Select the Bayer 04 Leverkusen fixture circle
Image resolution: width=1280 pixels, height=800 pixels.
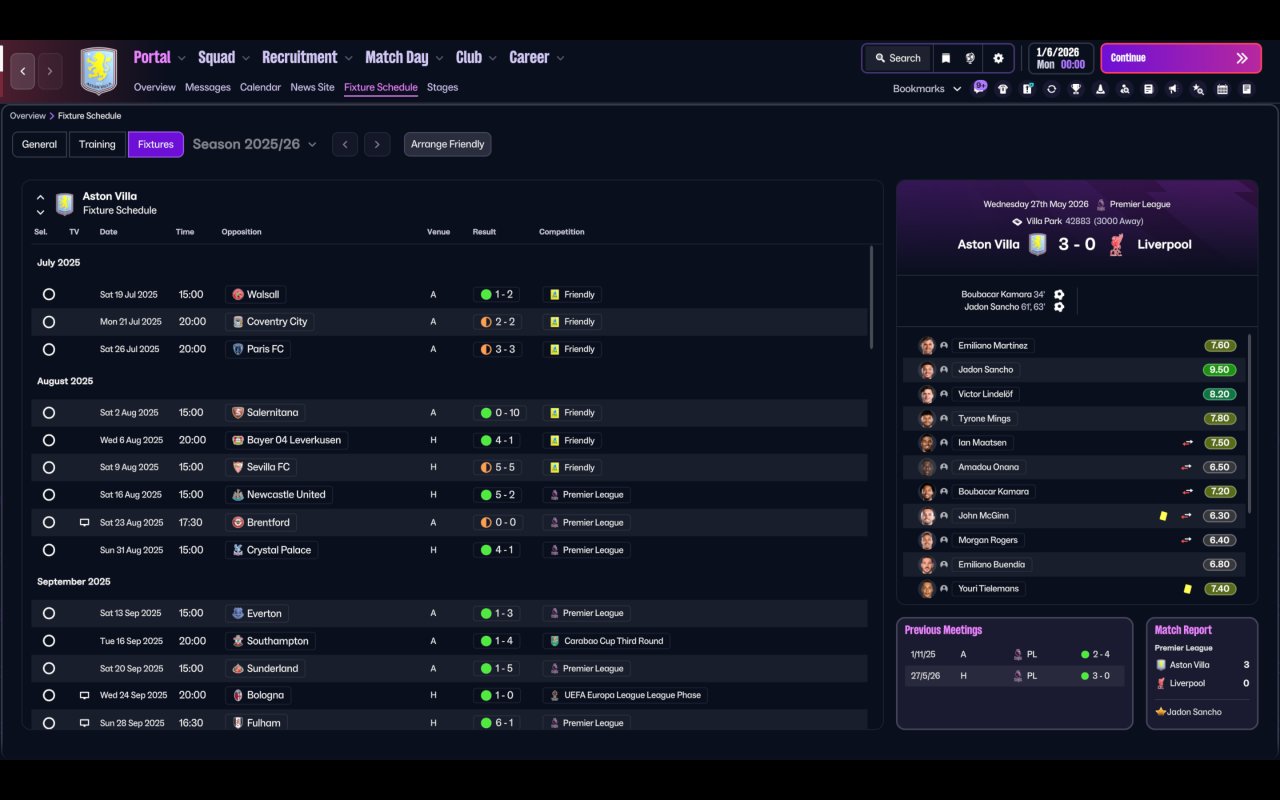[49, 440]
